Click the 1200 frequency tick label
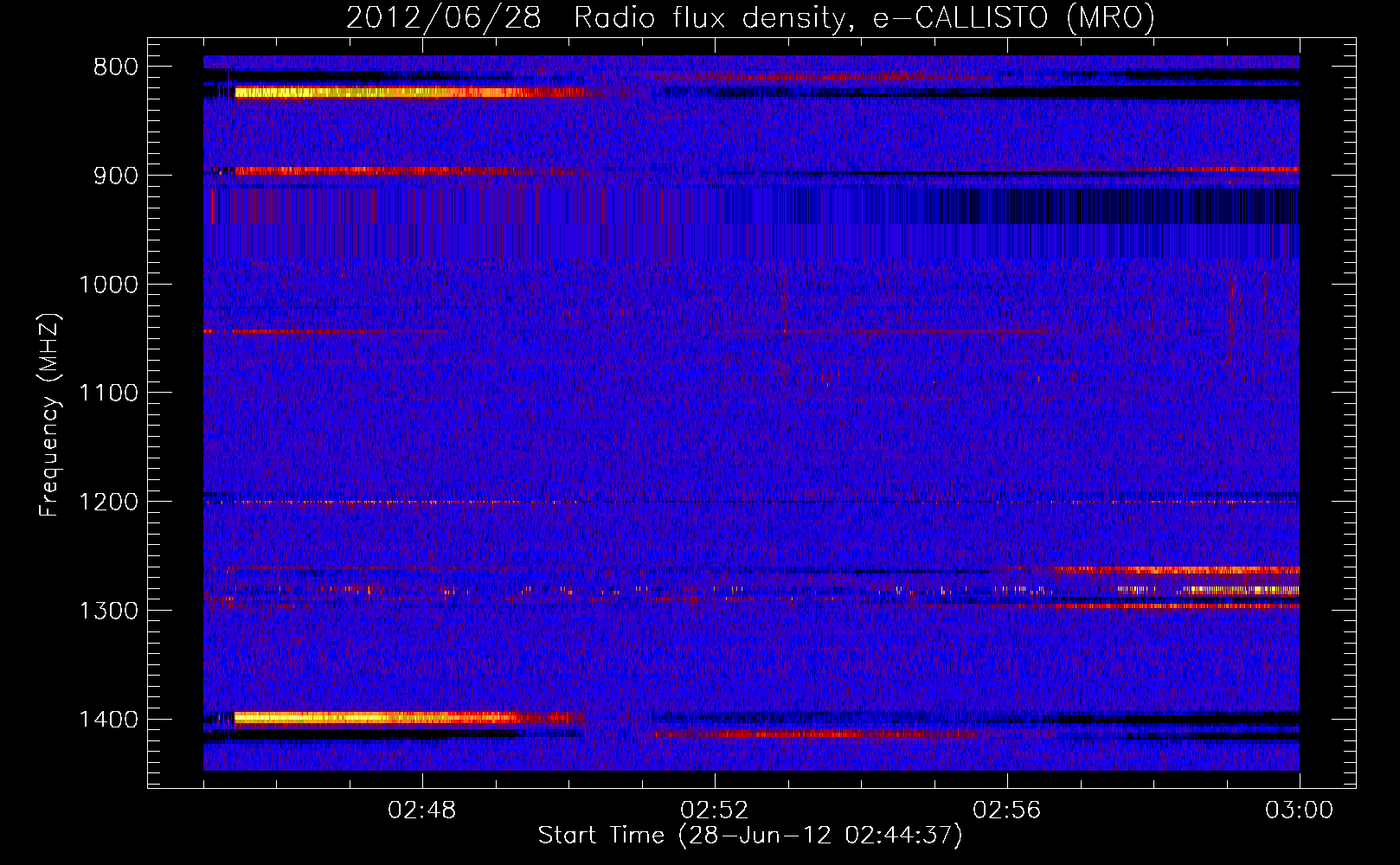The image size is (1400, 865). point(108,503)
